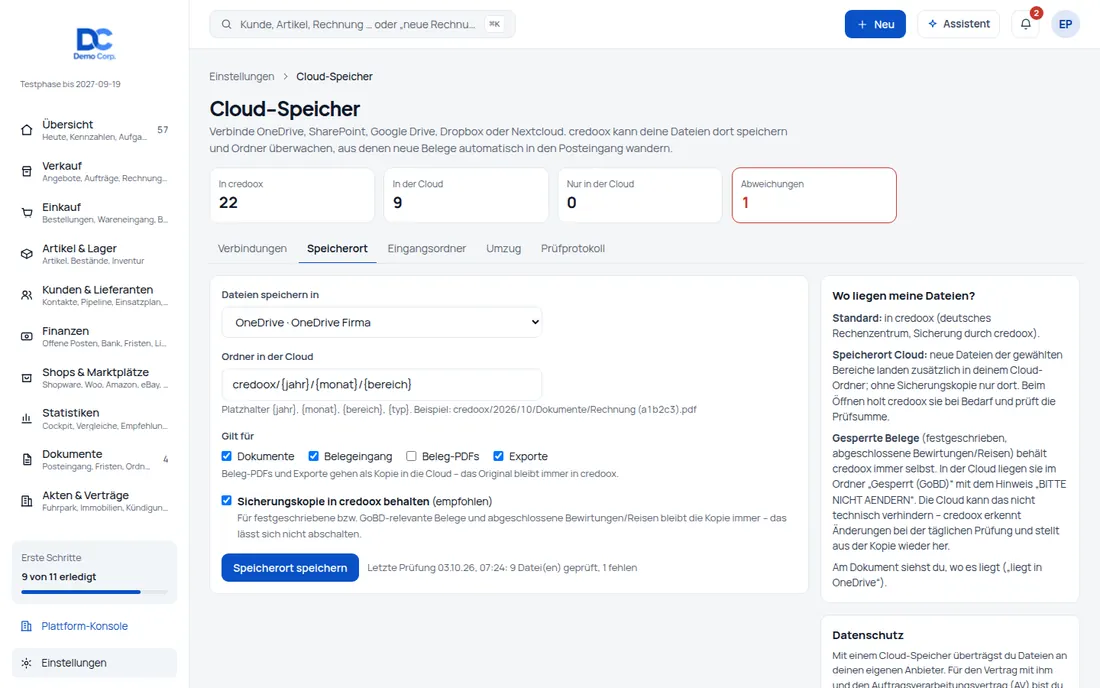The image size is (1100, 688).
Task: Click the Dokumente count badge 4
Action: click(166, 460)
